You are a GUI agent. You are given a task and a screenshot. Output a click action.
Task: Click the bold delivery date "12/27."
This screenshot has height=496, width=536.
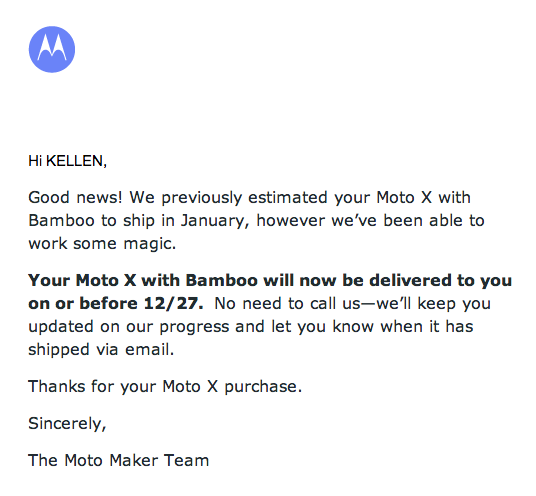pos(174,303)
